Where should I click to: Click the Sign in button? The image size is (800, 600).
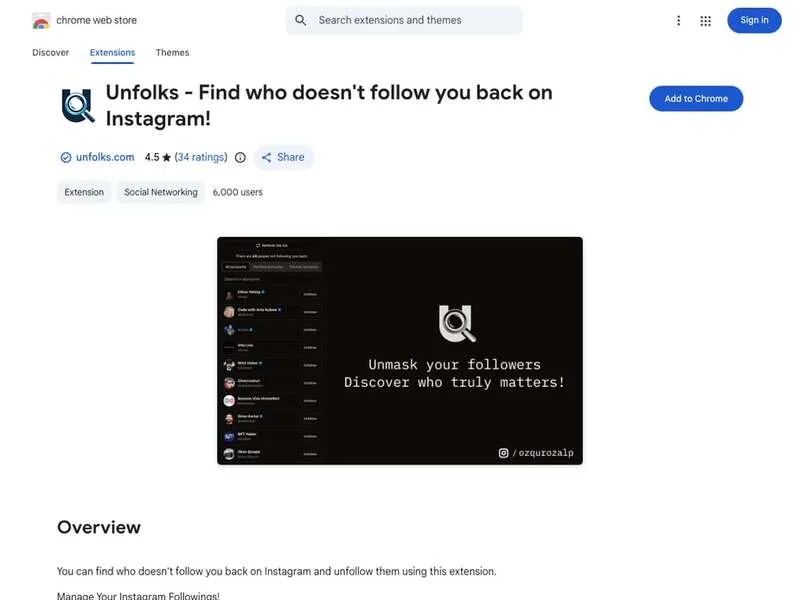point(754,20)
